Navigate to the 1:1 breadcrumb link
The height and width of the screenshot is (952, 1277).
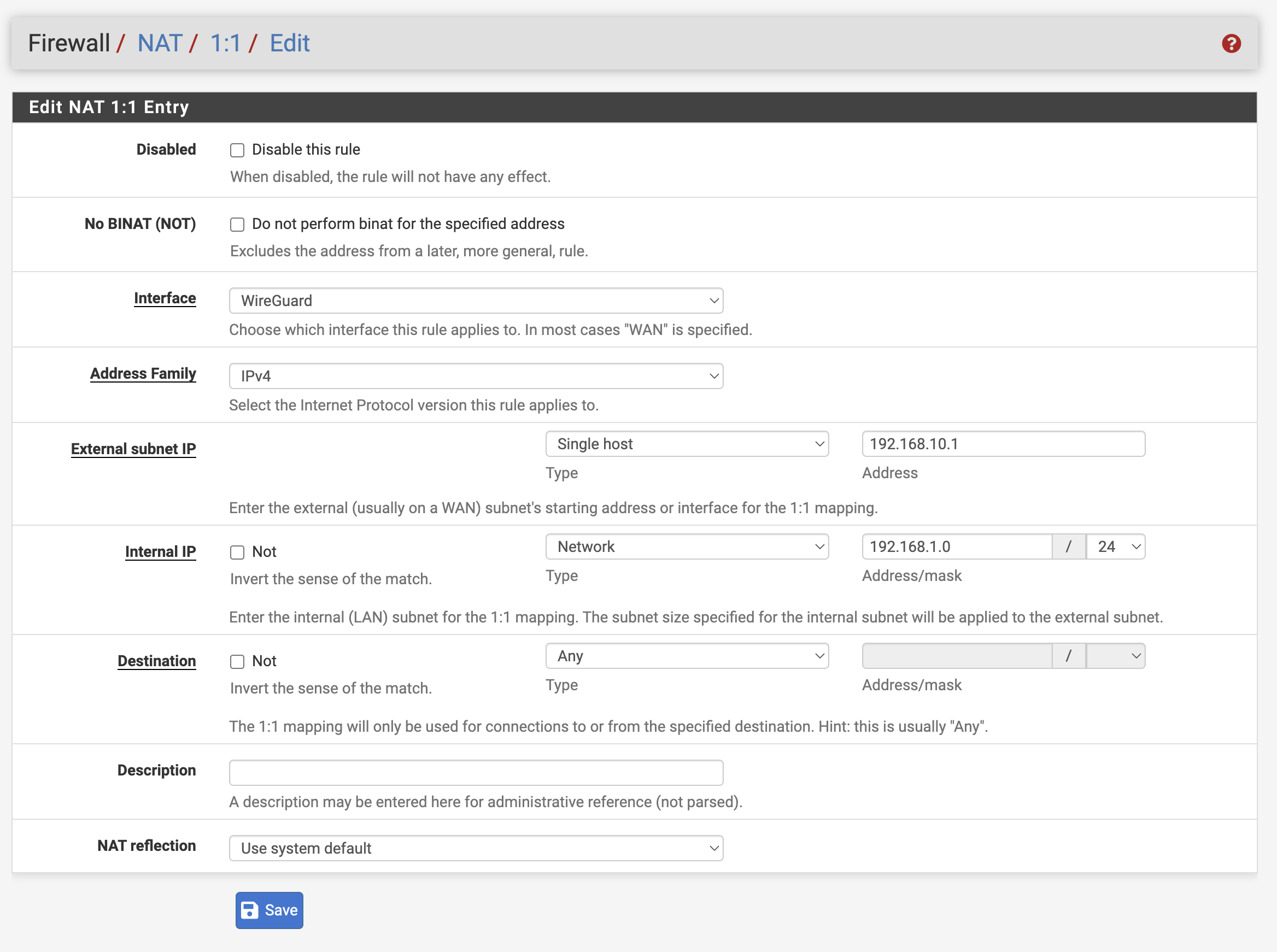click(225, 43)
